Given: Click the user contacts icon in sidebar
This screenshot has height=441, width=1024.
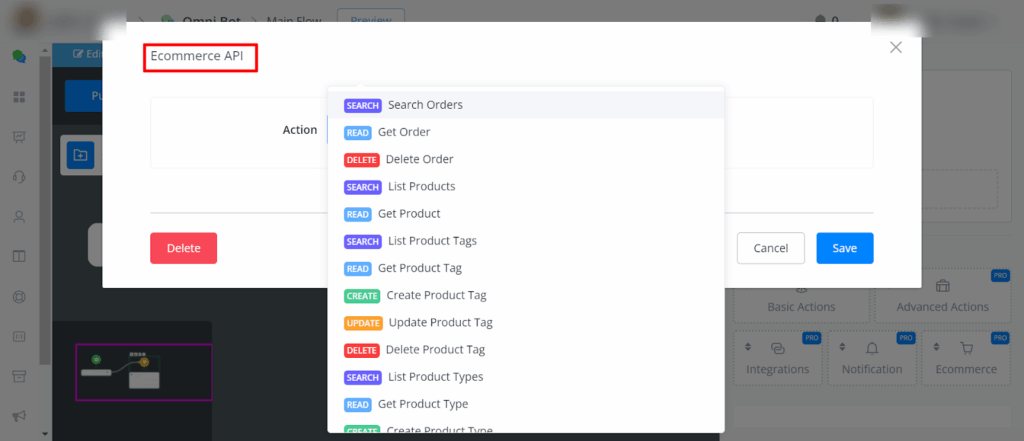Looking at the screenshot, I should pyautogui.click(x=19, y=216).
